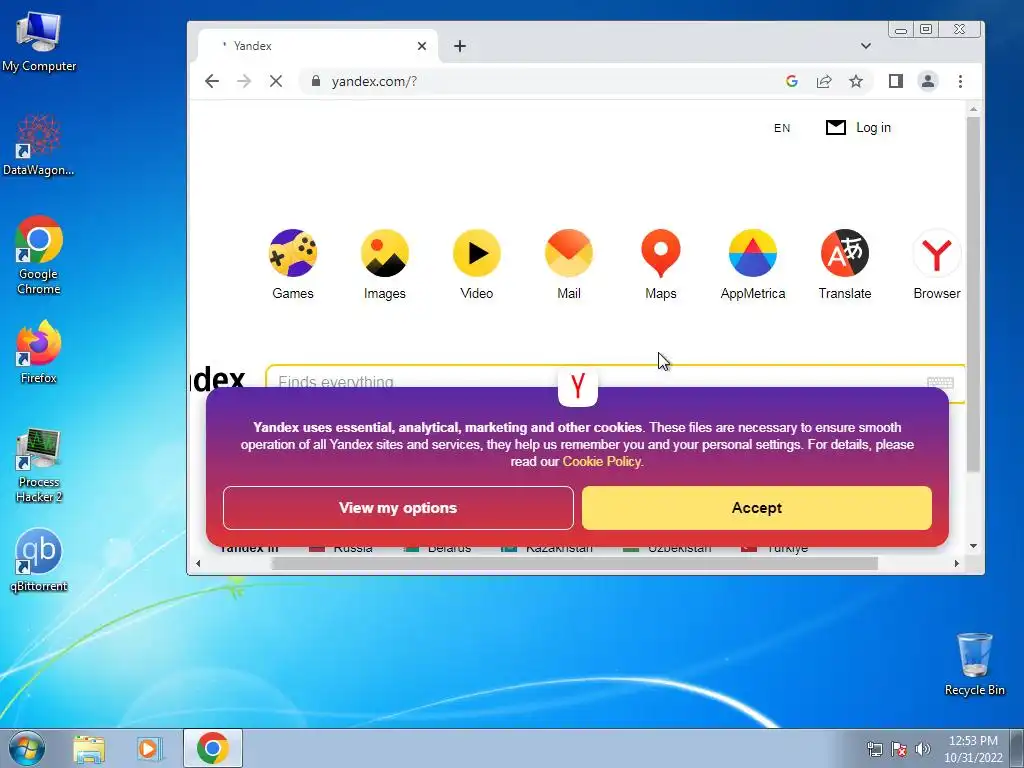Click vertical scrollbar thumb in Chrome
The width and height of the screenshot is (1024, 768).
pos(973,294)
